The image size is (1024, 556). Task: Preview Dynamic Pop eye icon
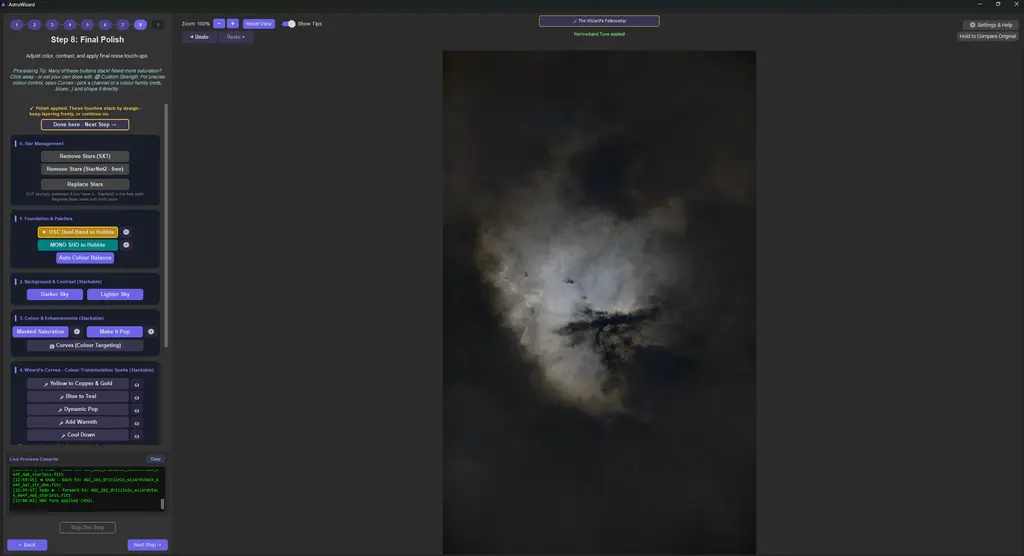click(136, 410)
